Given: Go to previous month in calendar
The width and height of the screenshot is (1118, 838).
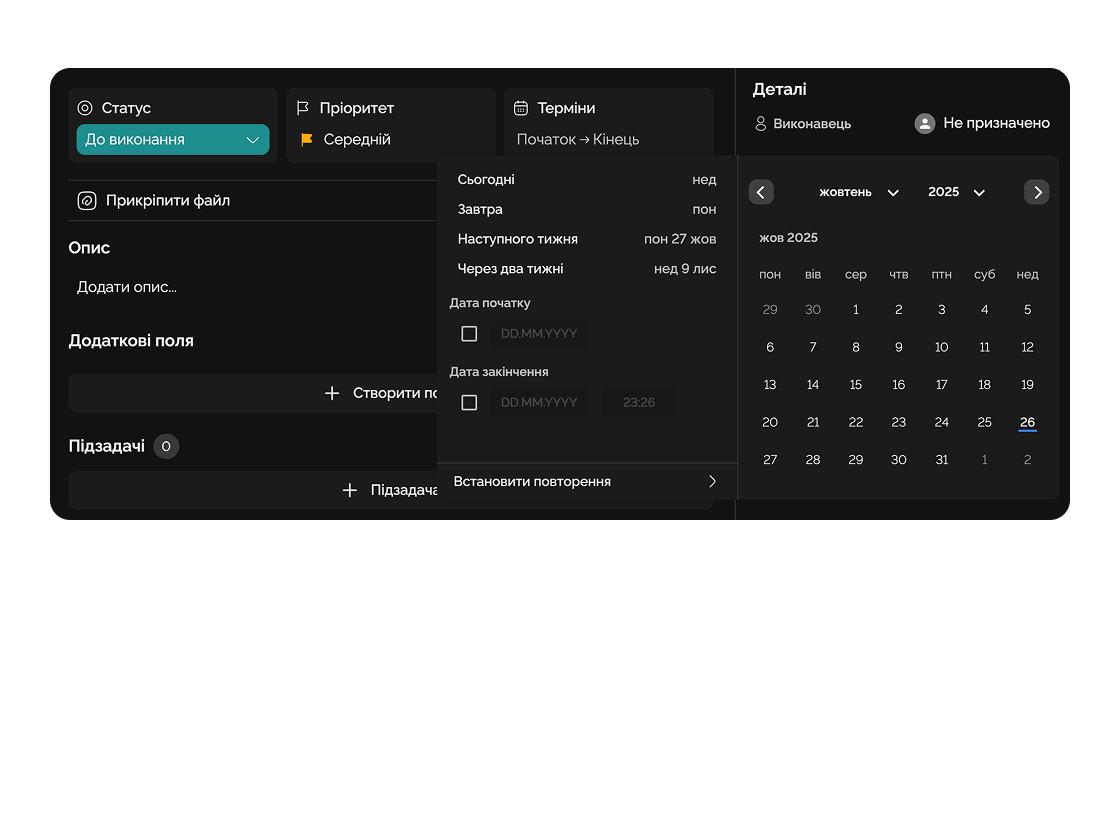Looking at the screenshot, I should 761,192.
